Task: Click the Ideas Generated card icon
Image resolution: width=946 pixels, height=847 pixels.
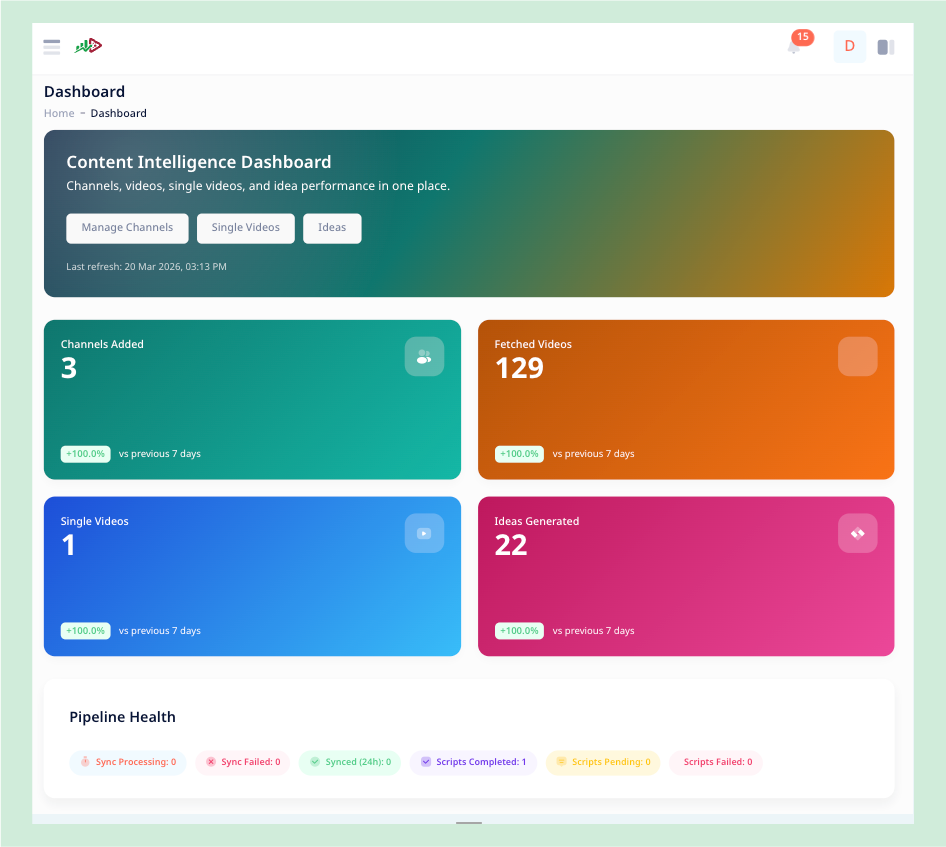Action: (857, 533)
